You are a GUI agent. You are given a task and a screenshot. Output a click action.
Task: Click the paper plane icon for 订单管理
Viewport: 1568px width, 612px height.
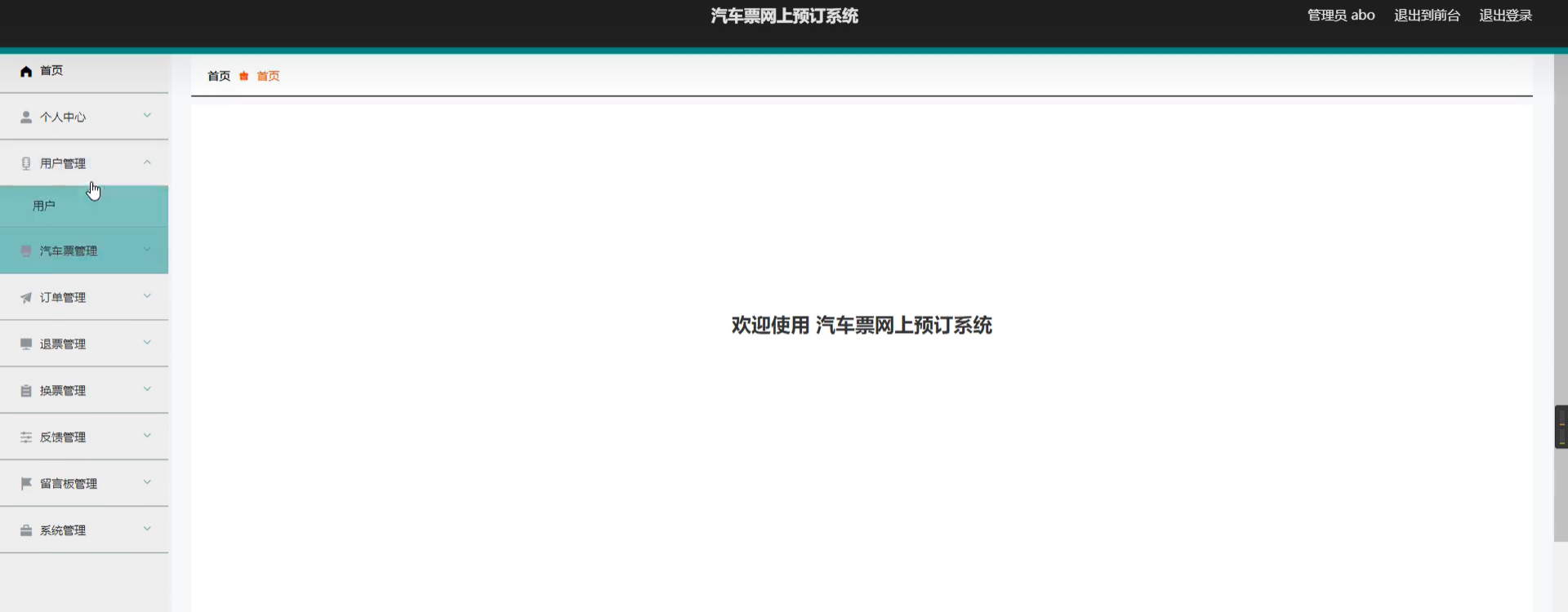click(x=26, y=297)
